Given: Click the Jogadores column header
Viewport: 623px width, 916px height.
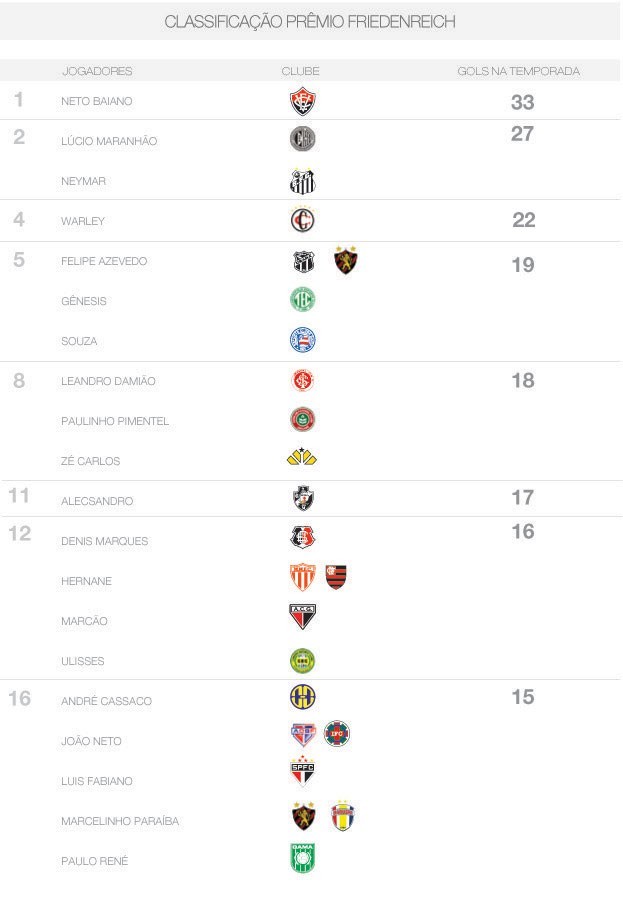Looking at the screenshot, I should 97,71.
